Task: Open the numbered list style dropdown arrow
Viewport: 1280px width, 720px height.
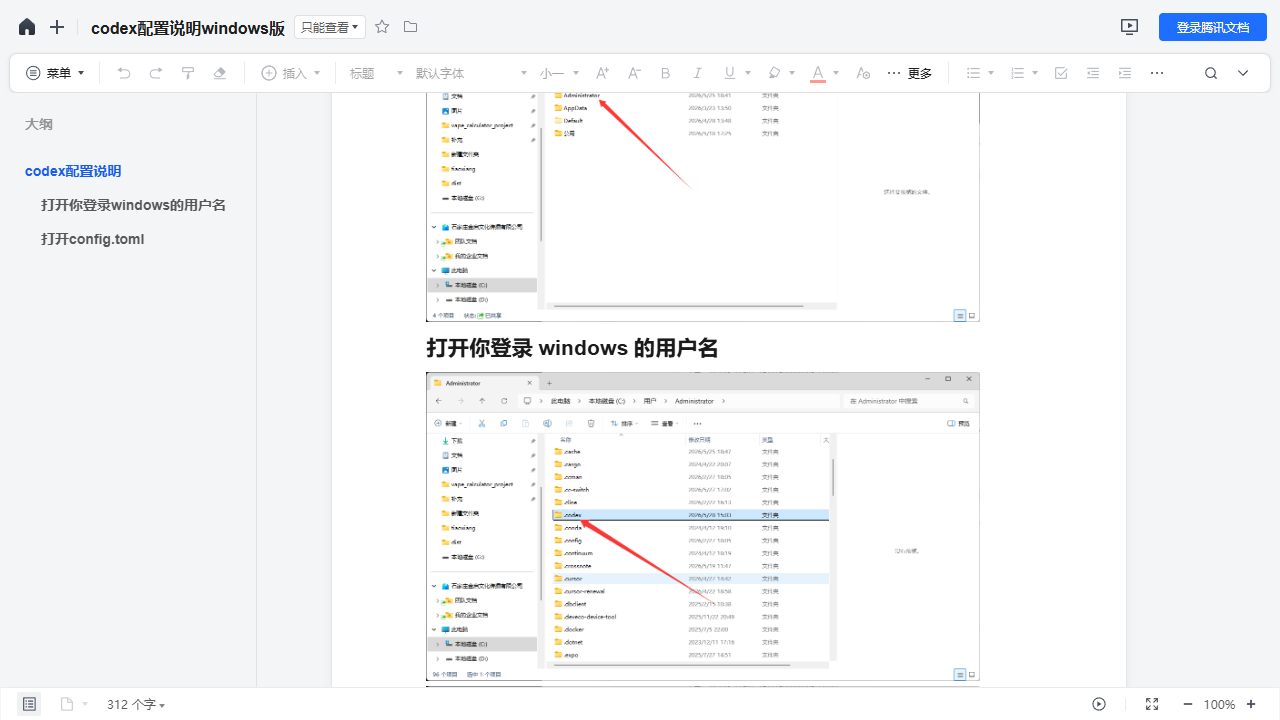Action: [1035, 73]
